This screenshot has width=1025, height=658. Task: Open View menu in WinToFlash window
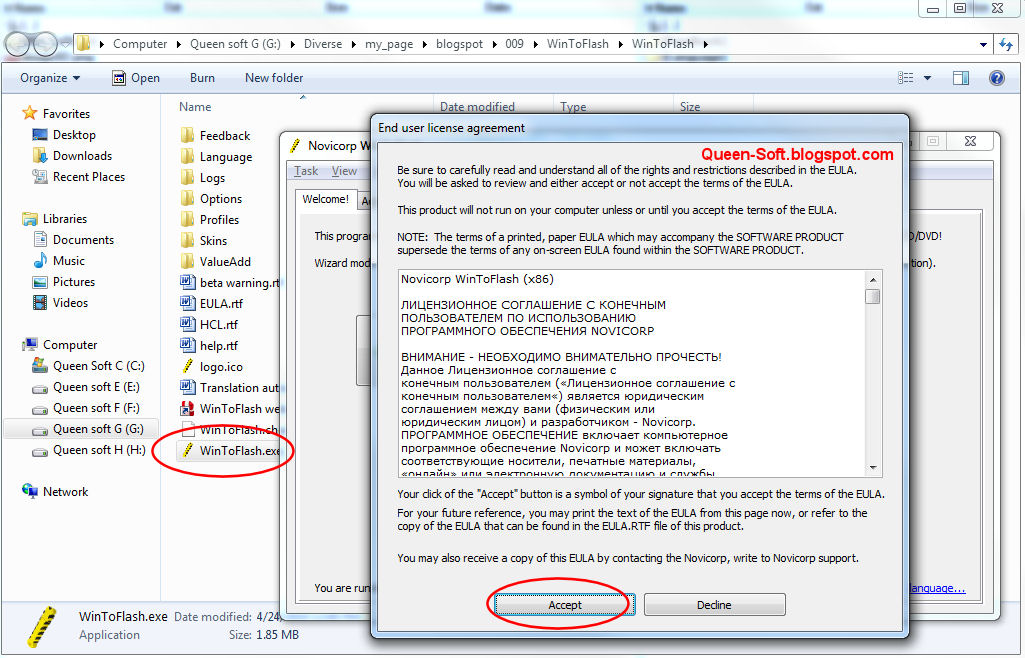(344, 171)
